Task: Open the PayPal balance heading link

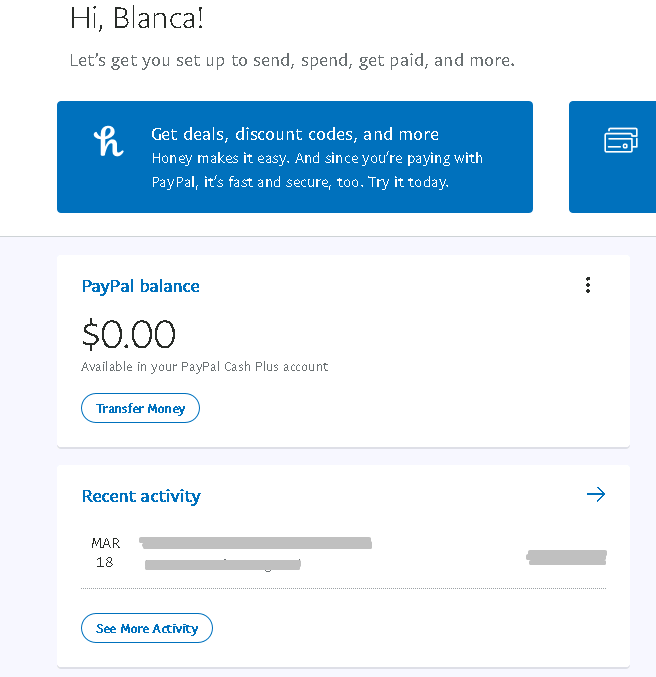Action: point(140,286)
